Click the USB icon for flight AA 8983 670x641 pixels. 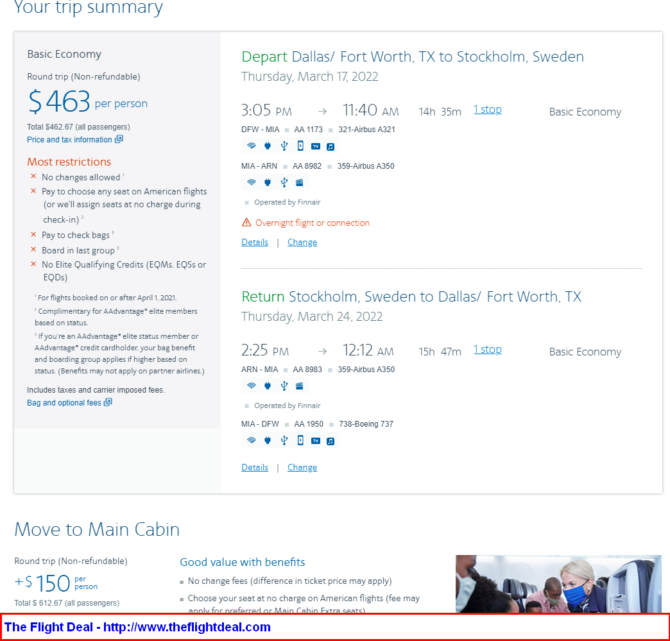tap(284, 386)
